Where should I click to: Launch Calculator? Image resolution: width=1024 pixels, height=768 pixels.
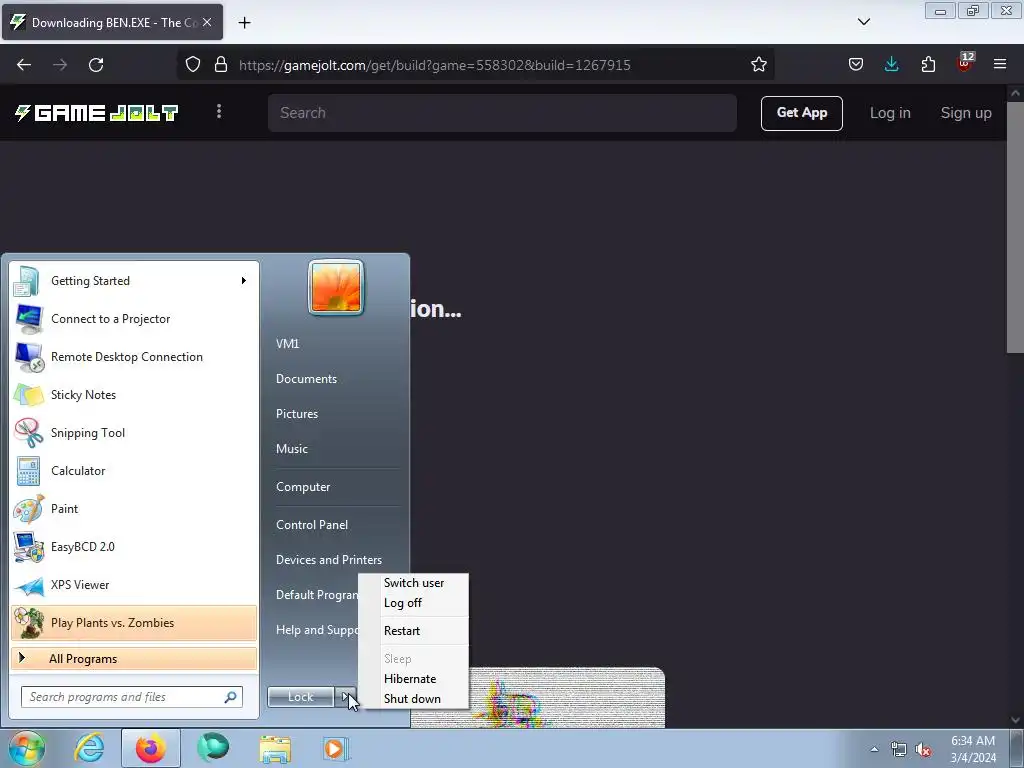tap(134, 471)
